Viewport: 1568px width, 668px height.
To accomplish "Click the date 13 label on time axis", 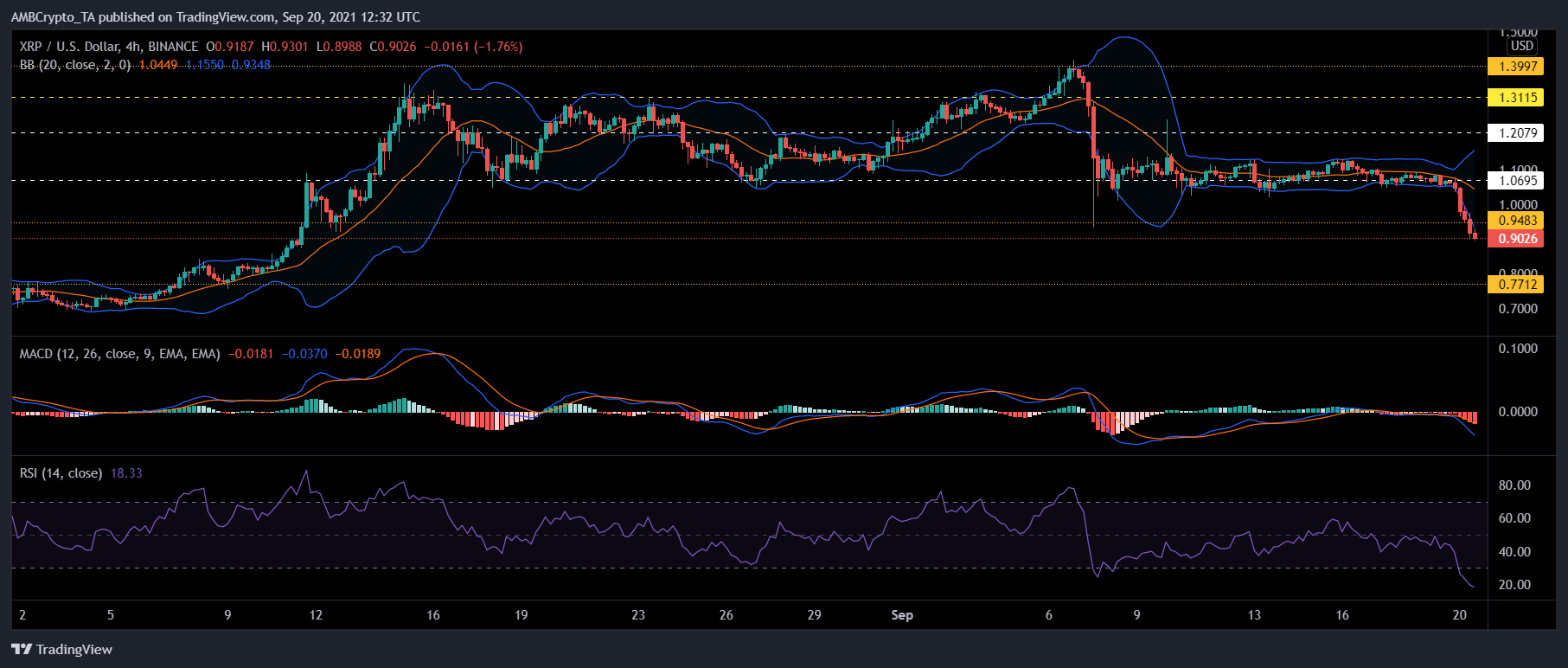I will 1254,615.
